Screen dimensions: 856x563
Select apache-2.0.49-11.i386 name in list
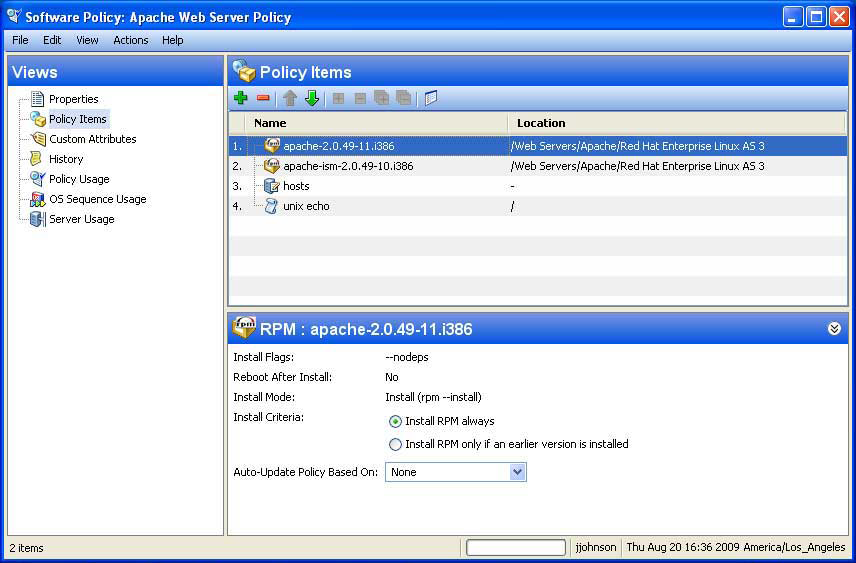pyautogui.click(x=338, y=146)
